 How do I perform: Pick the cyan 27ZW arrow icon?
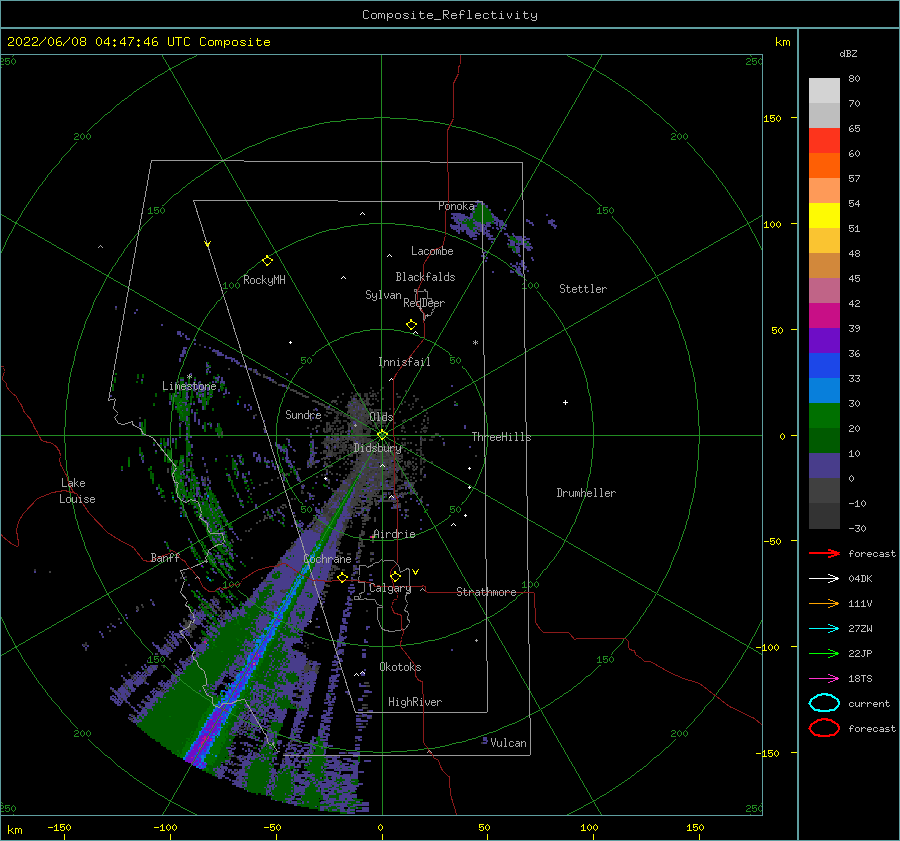(824, 629)
